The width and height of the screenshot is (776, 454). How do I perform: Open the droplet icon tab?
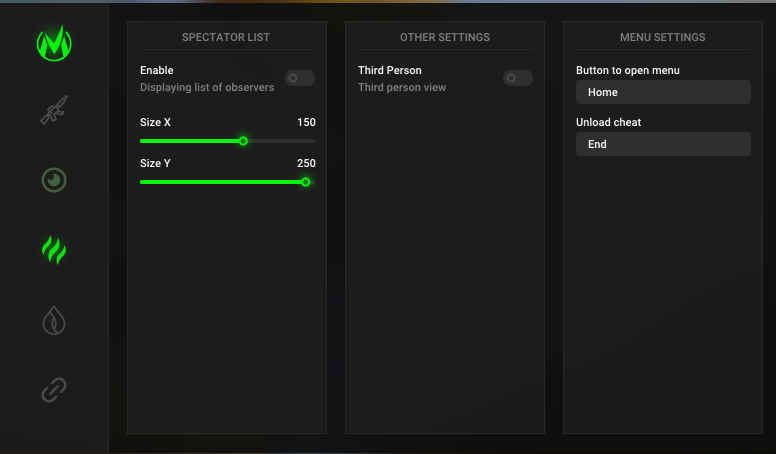click(x=54, y=320)
